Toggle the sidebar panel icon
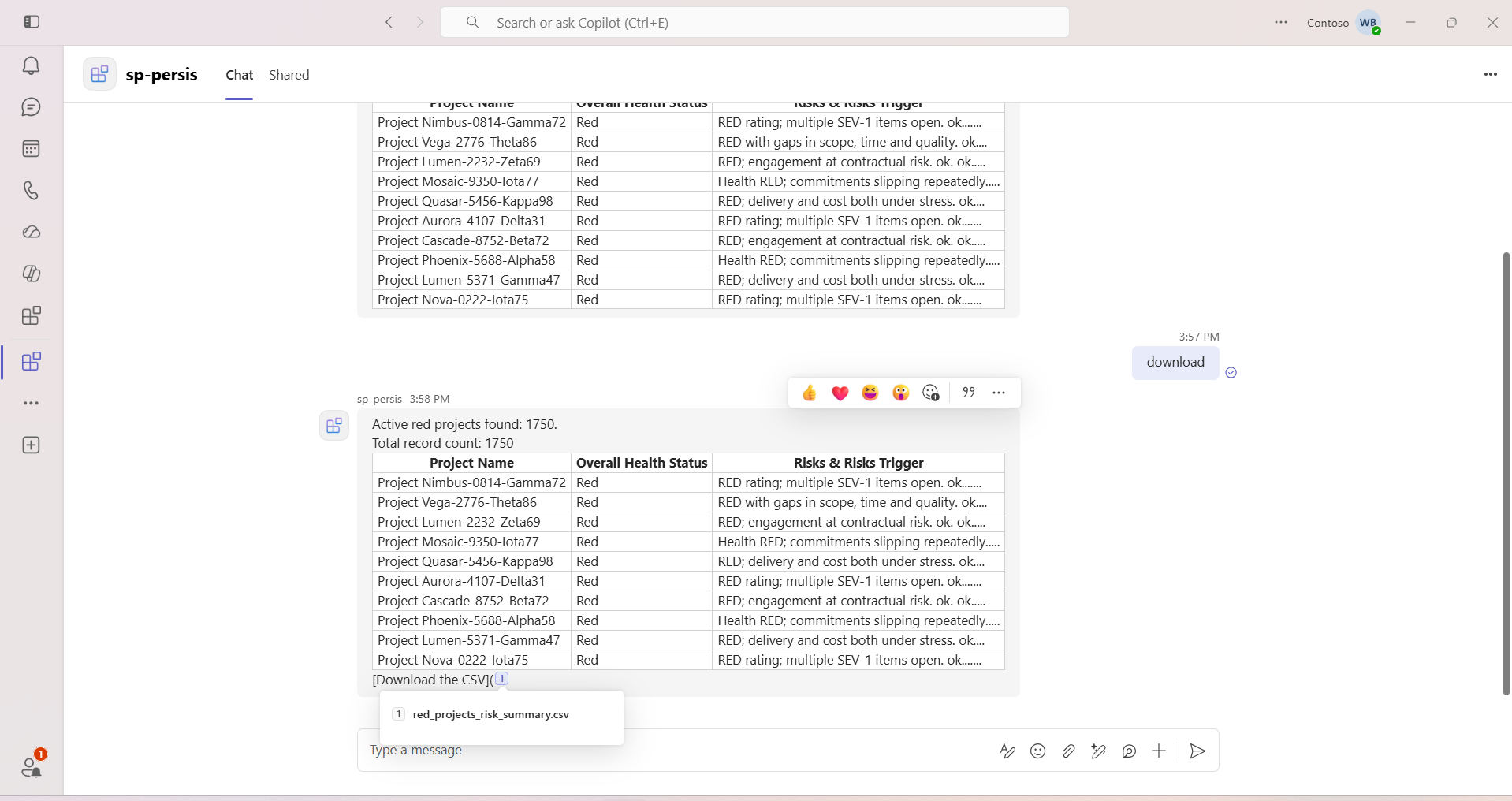Screen dimensions: 1512x801 tap(32, 22)
